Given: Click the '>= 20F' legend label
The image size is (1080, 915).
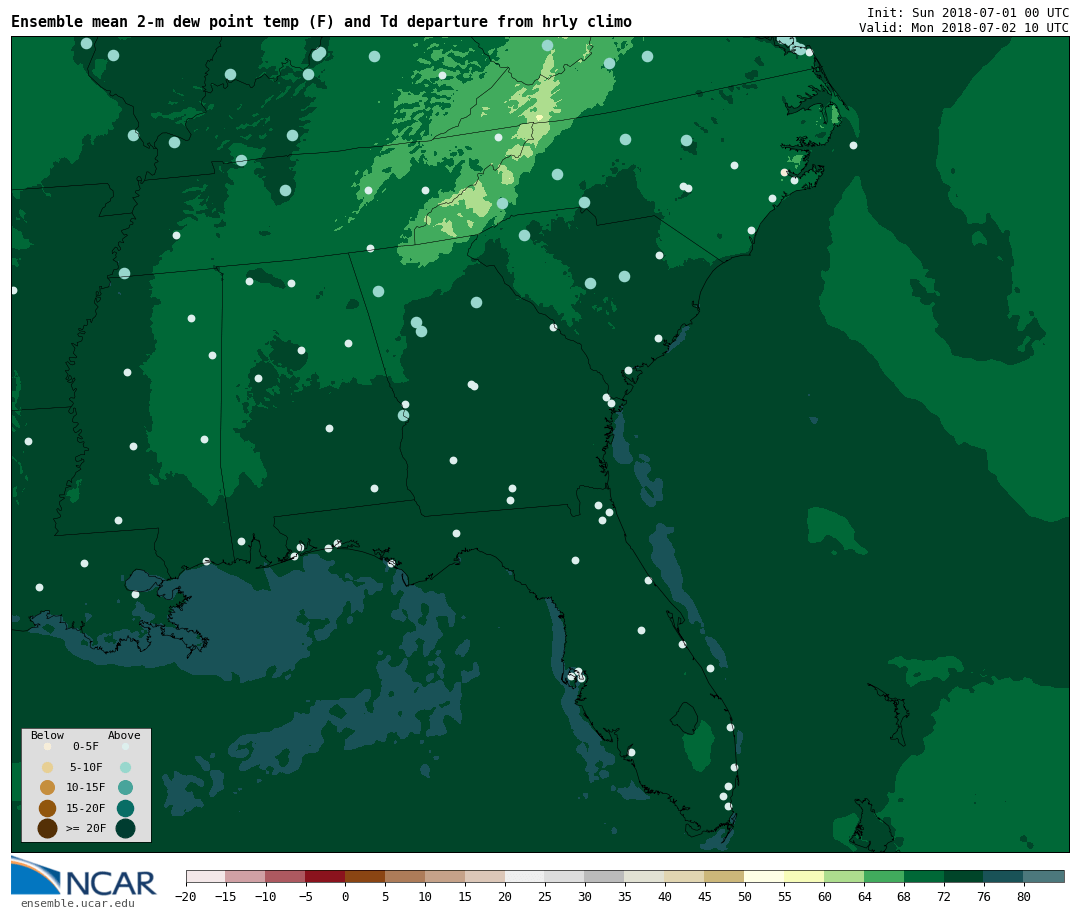Looking at the screenshot, I should coord(86,828).
